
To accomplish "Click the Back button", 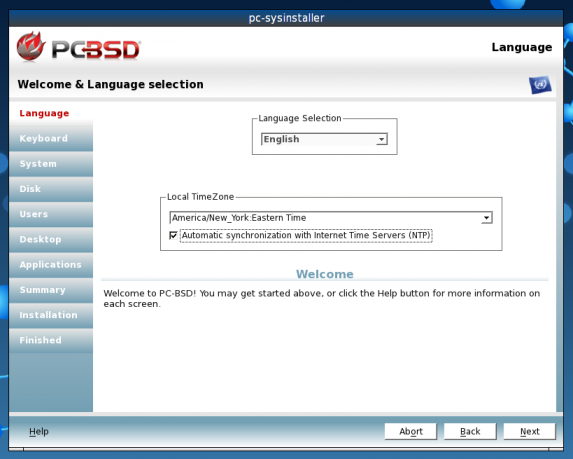I will pos(470,432).
